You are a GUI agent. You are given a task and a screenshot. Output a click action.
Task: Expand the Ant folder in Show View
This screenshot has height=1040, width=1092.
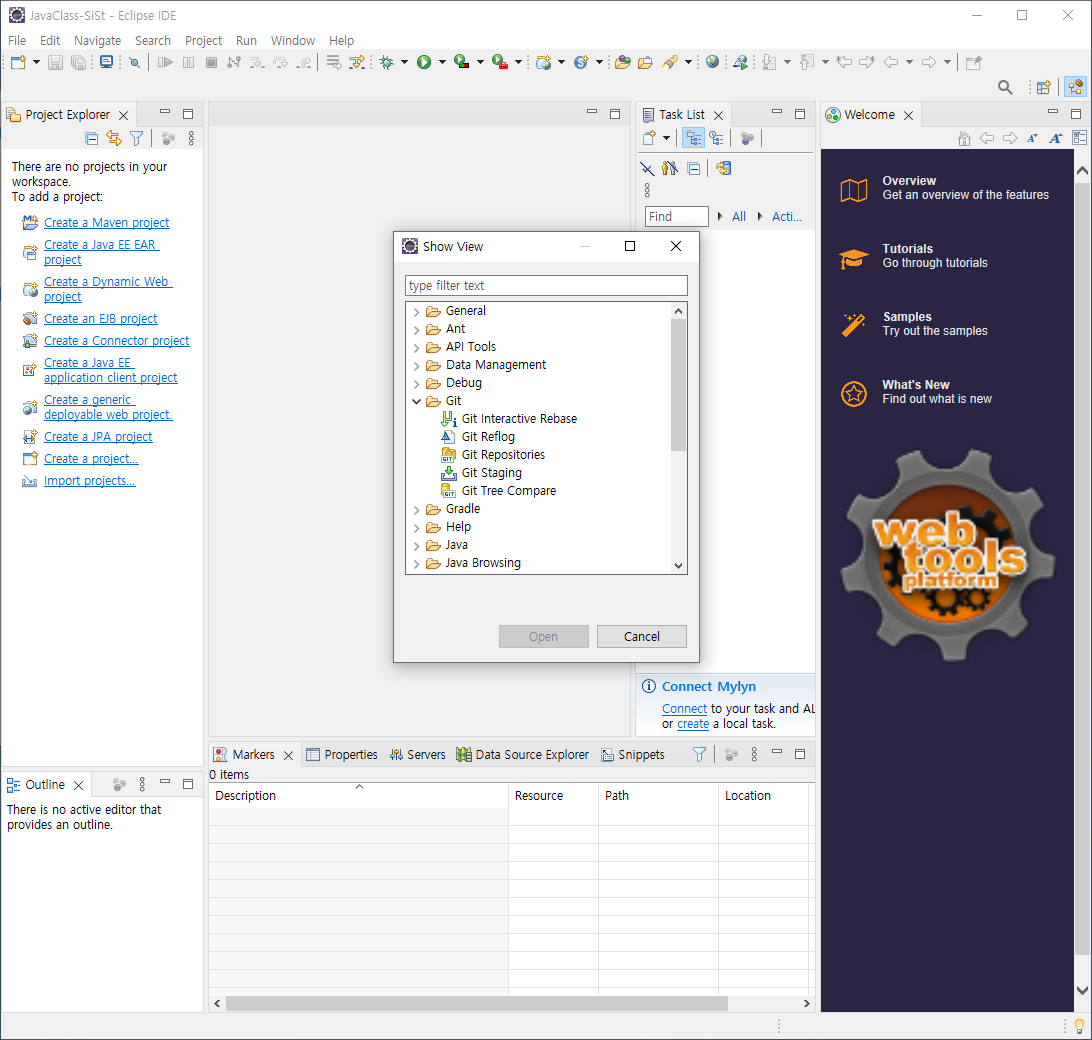pos(416,329)
